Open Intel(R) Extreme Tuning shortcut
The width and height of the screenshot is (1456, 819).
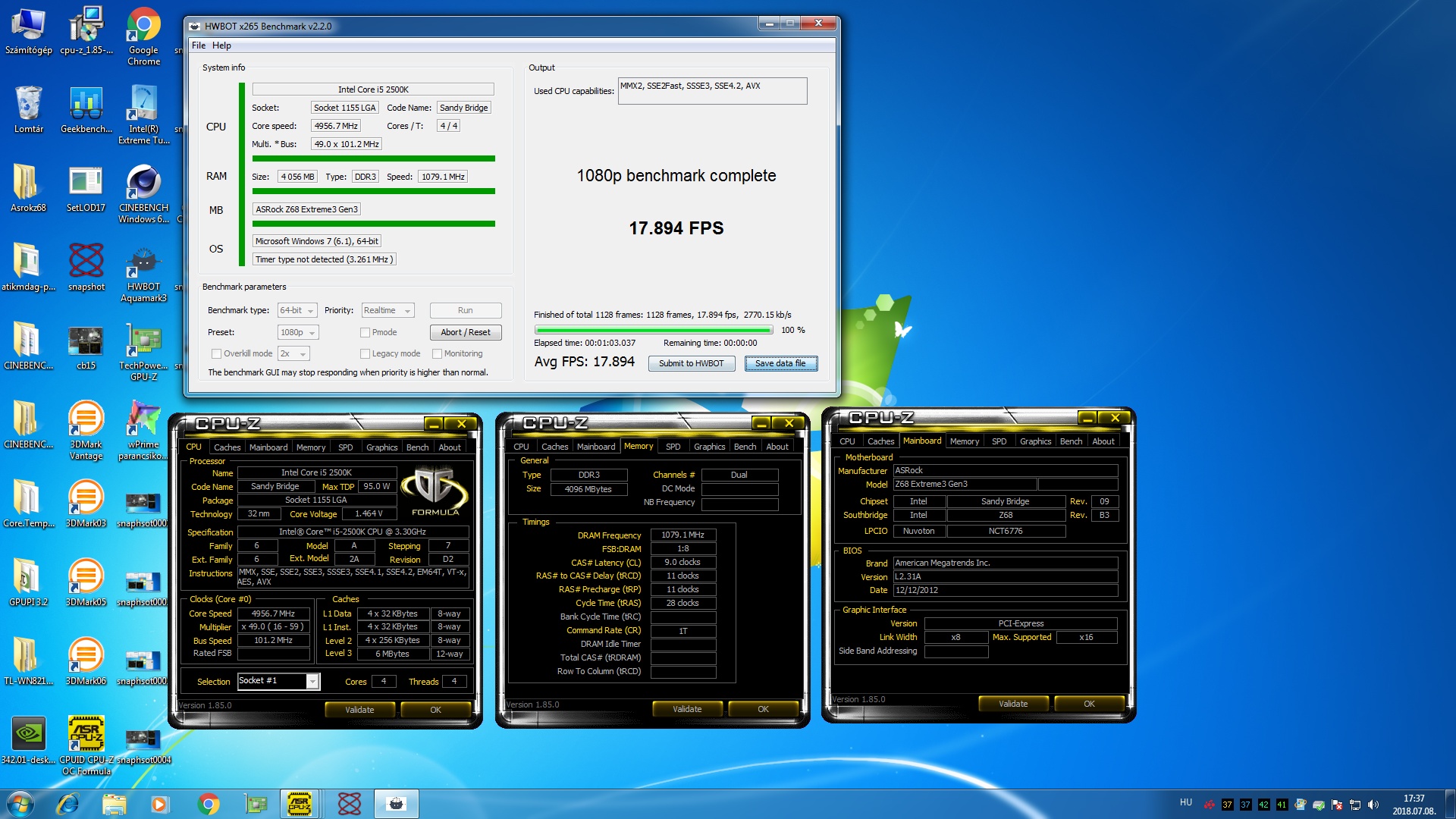point(143,115)
